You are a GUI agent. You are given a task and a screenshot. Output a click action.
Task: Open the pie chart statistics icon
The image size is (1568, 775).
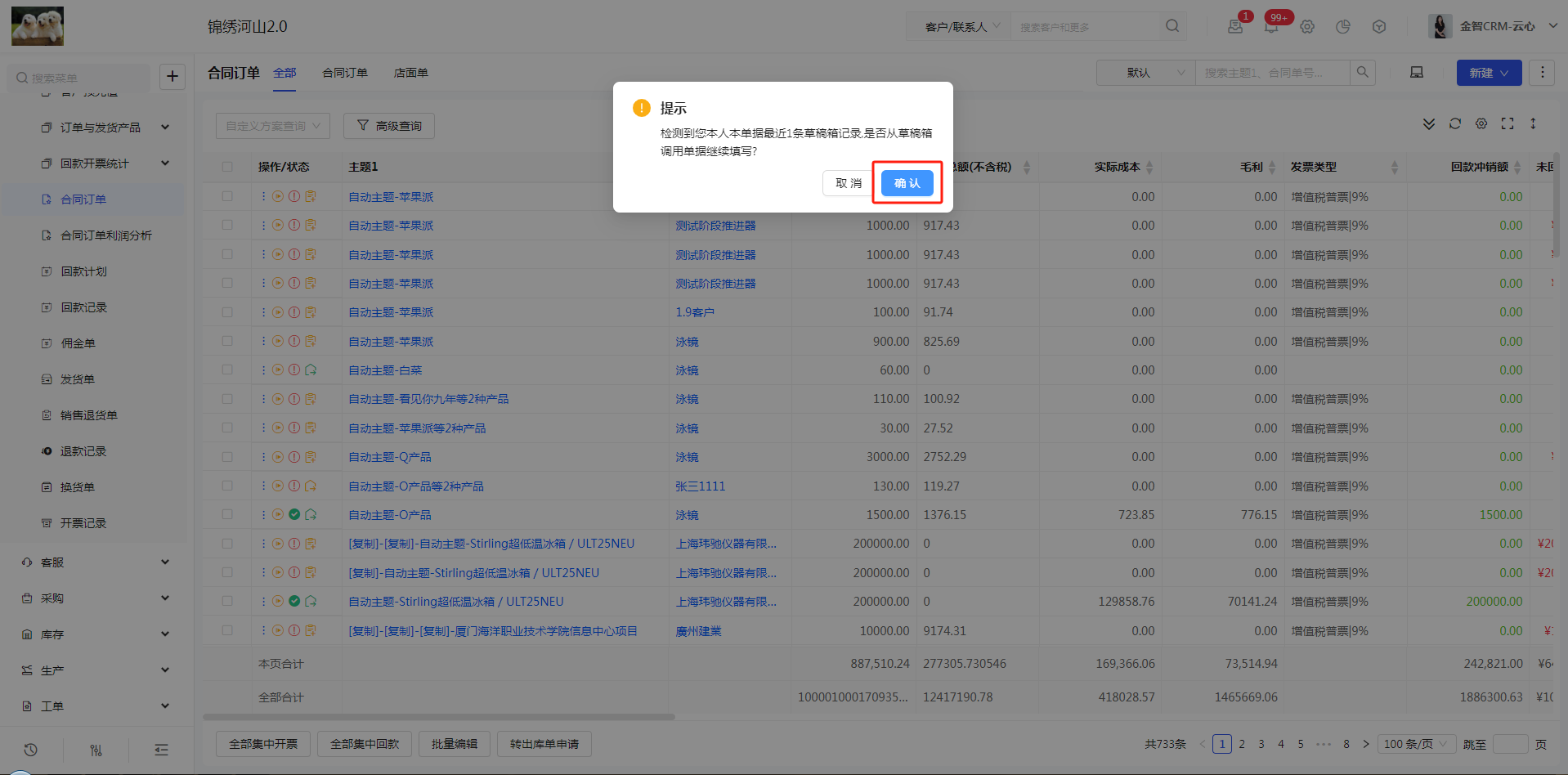pos(1343,26)
